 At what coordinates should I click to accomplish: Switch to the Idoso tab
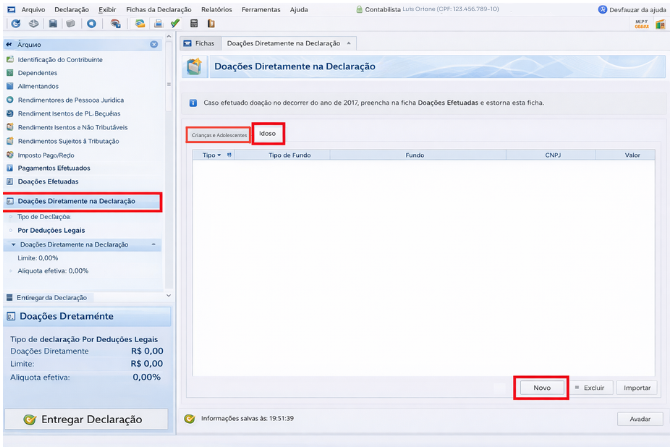[x=268, y=133]
